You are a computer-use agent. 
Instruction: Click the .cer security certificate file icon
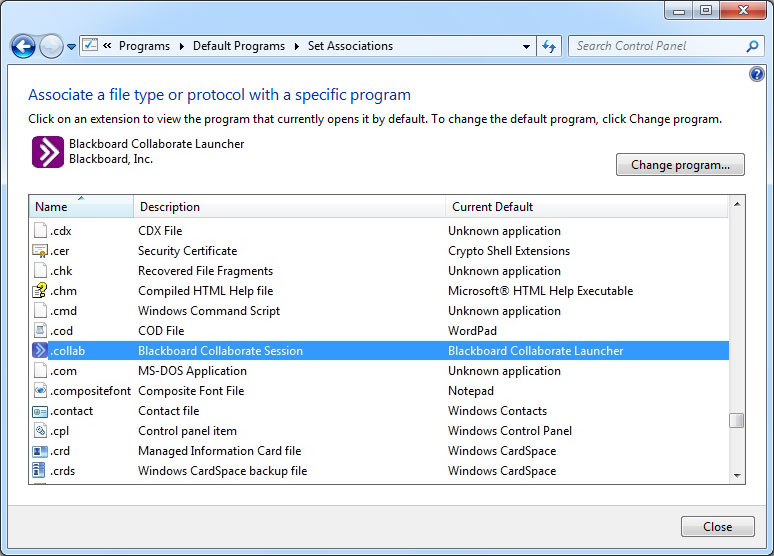coord(40,251)
